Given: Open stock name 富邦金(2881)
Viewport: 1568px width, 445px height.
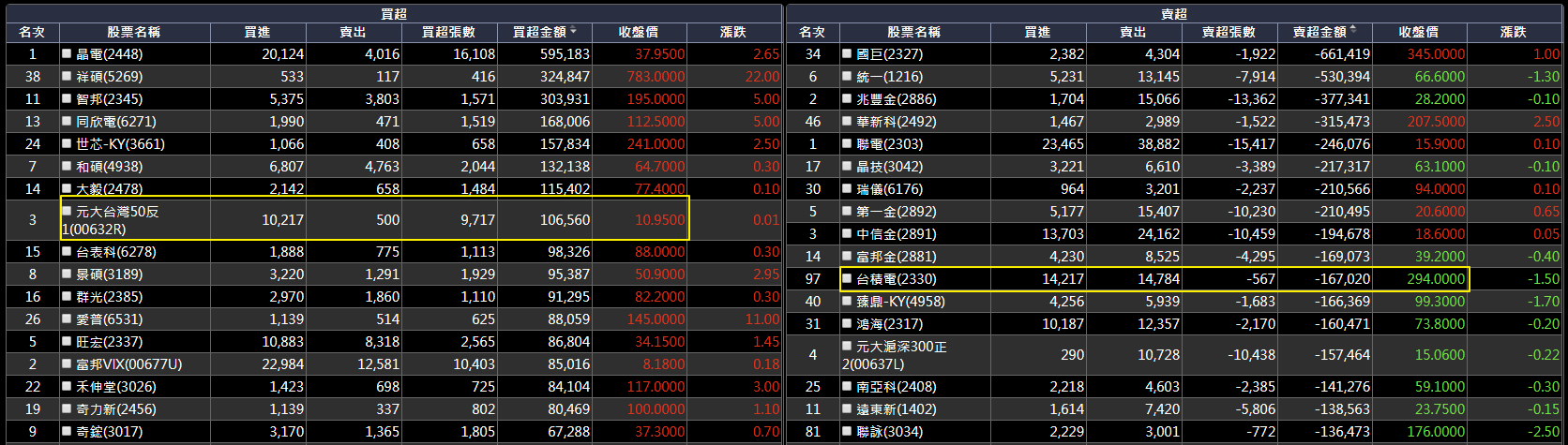Looking at the screenshot, I should point(897,257).
